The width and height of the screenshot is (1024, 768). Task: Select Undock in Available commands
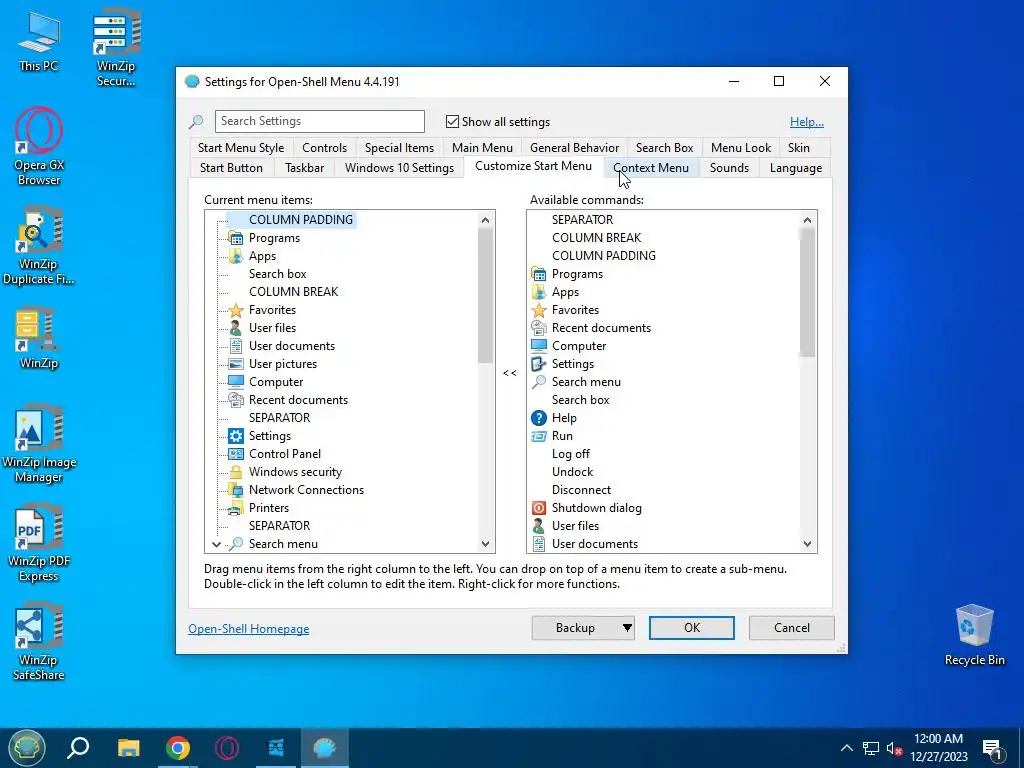point(572,472)
